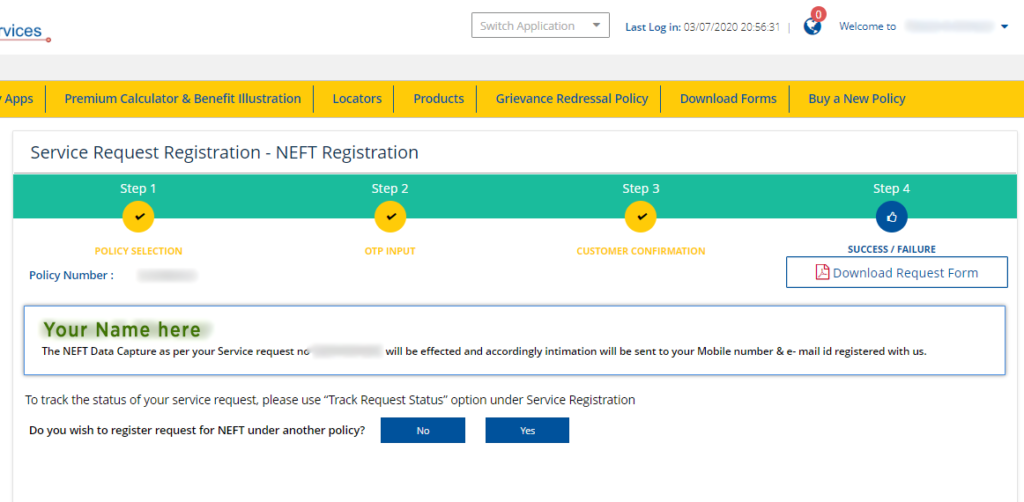Select Buy a New Policy menu item
The height and width of the screenshot is (502, 1024).
pyautogui.click(x=856, y=99)
